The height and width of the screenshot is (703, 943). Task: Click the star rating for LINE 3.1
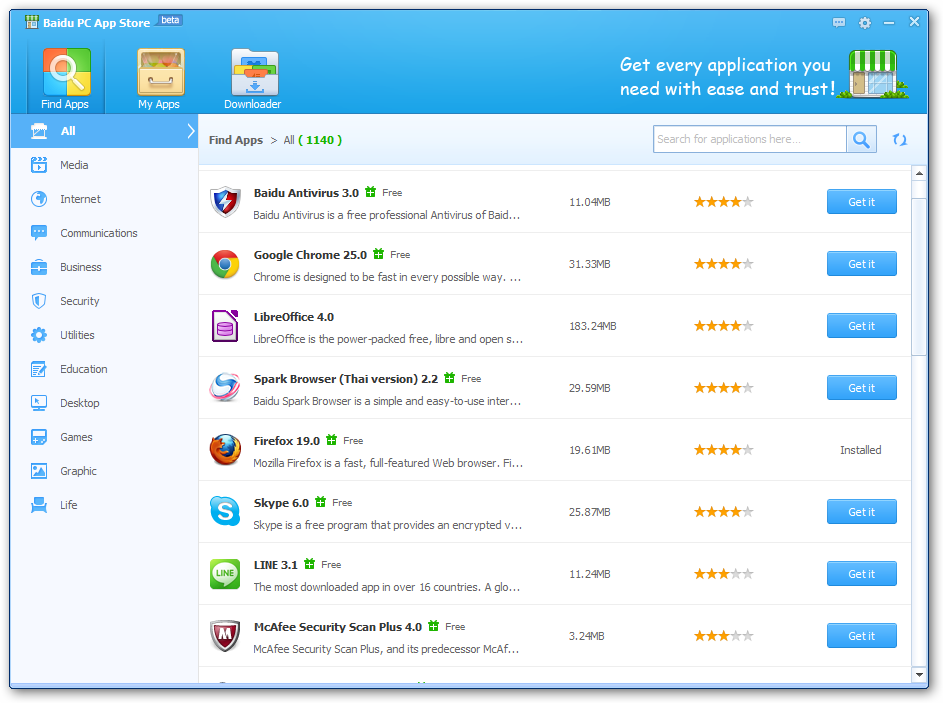723,574
